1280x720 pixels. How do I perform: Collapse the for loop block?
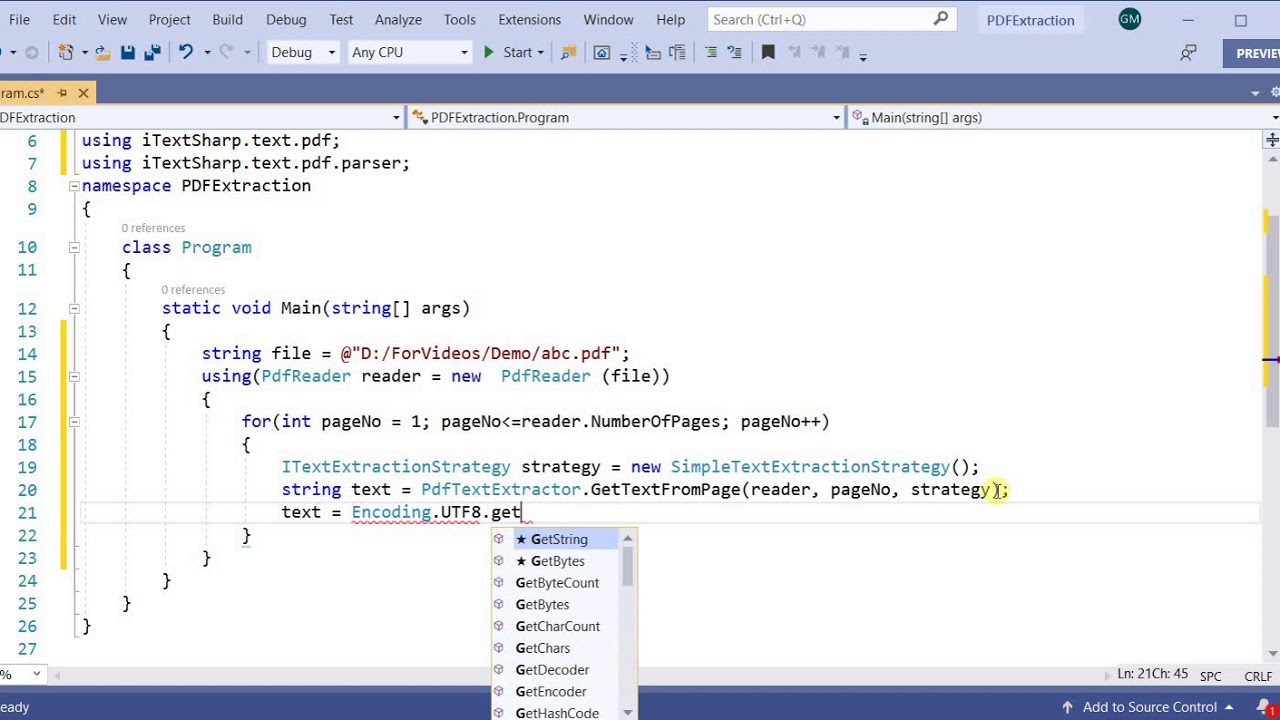click(x=74, y=422)
